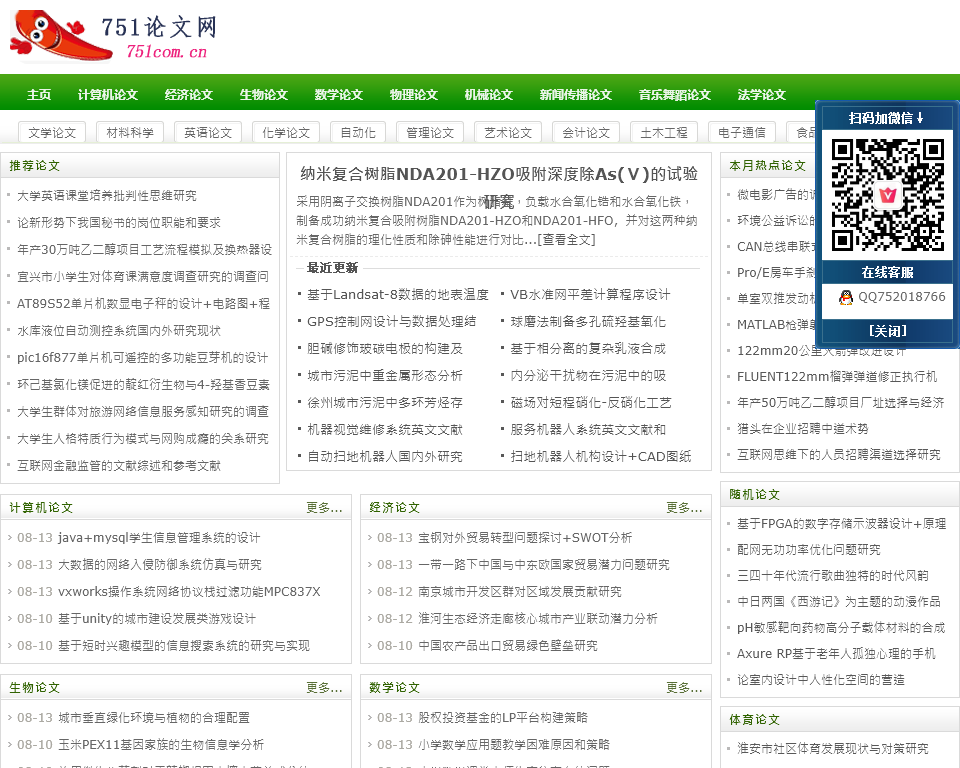Screen dimensions: 960x768
Task: Open the 法学论文 navigation item
Action: click(x=762, y=95)
